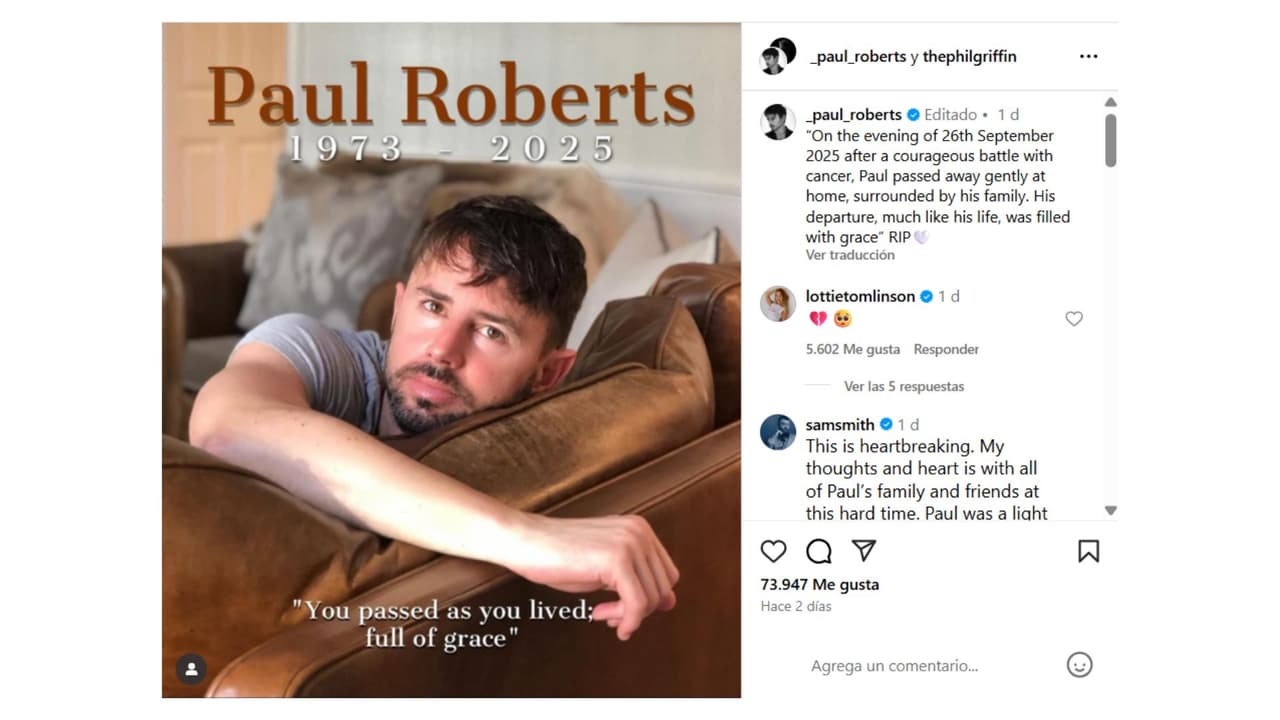Click the scrollbar down arrow in comments
The width and height of the screenshot is (1280, 720).
click(1110, 510)
